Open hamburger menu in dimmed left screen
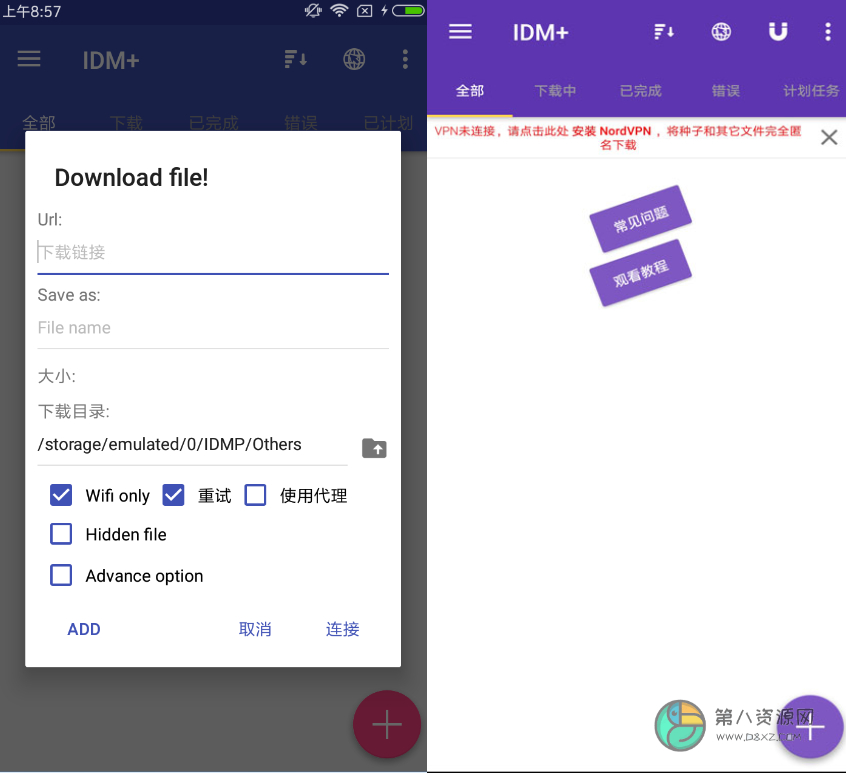846x773 pixels. (29, 59)
